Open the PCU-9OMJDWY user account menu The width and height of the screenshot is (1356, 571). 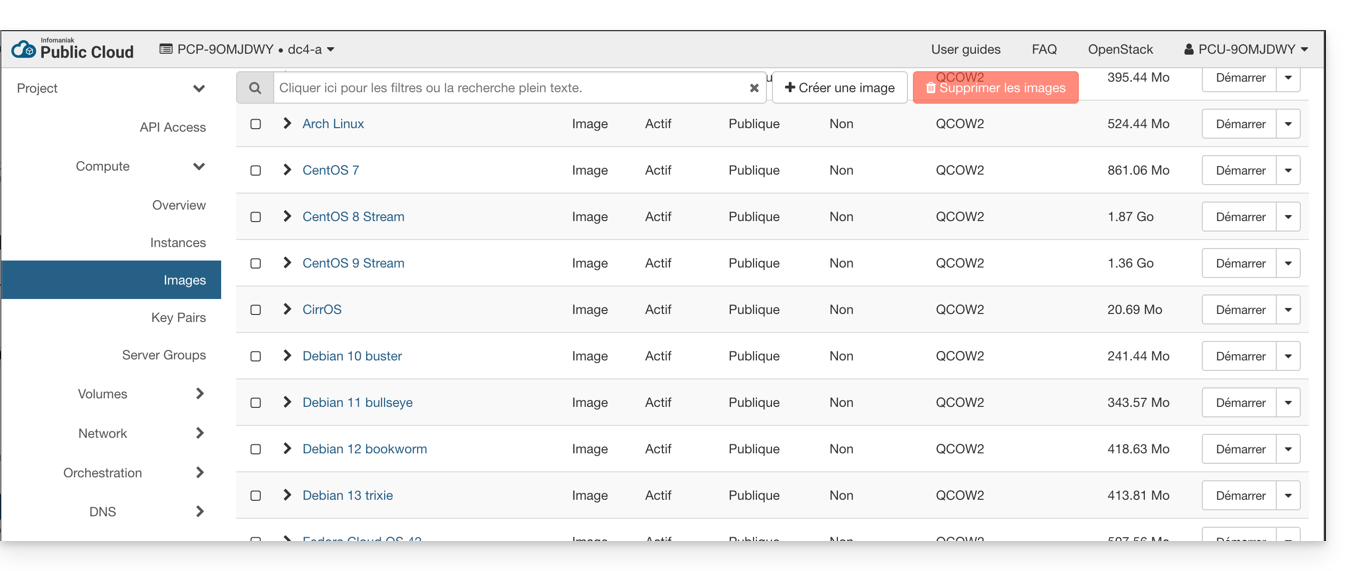coord(1245,49)
